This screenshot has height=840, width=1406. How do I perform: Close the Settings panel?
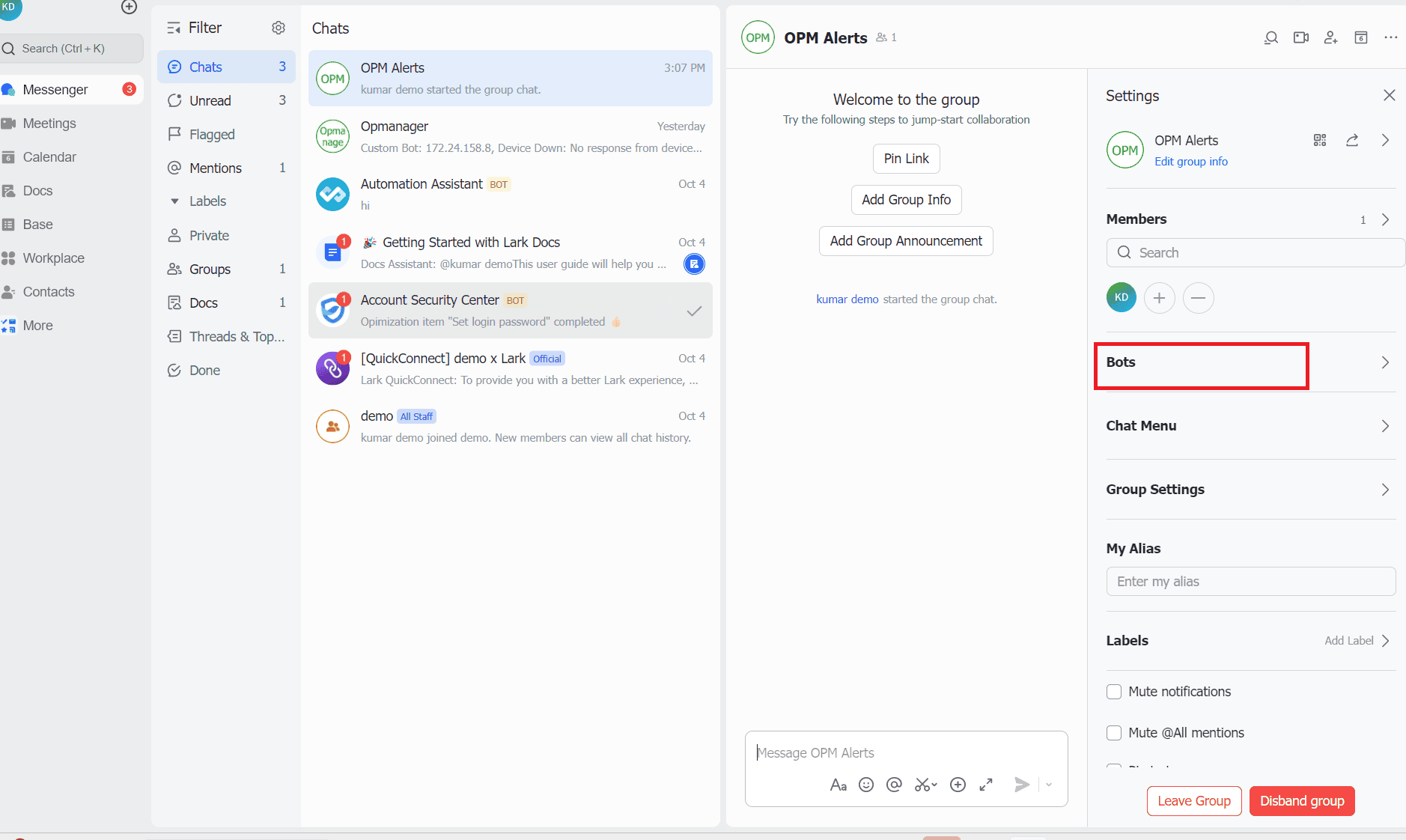click(x=1390, y=95)
